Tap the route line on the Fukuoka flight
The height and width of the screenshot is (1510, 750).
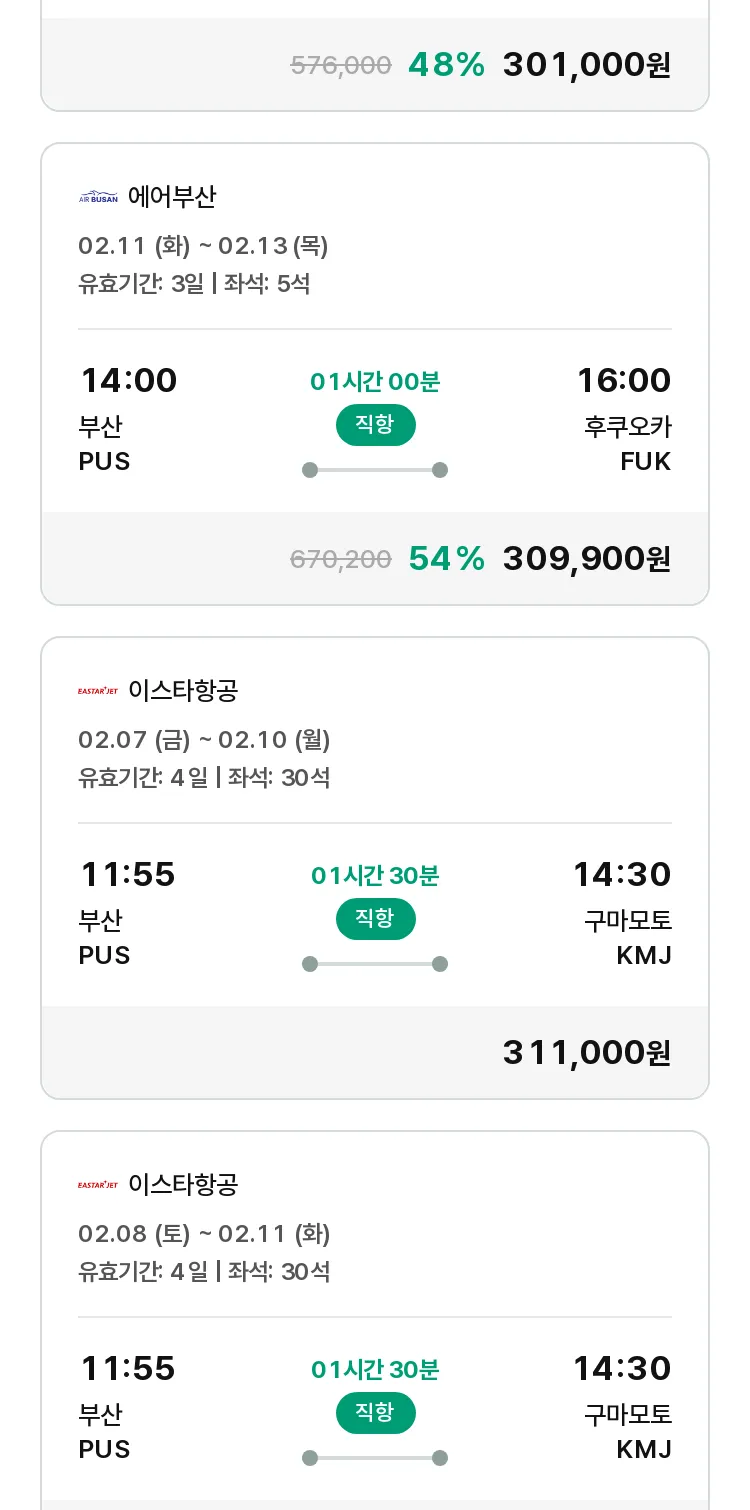[x=375, y=470]
